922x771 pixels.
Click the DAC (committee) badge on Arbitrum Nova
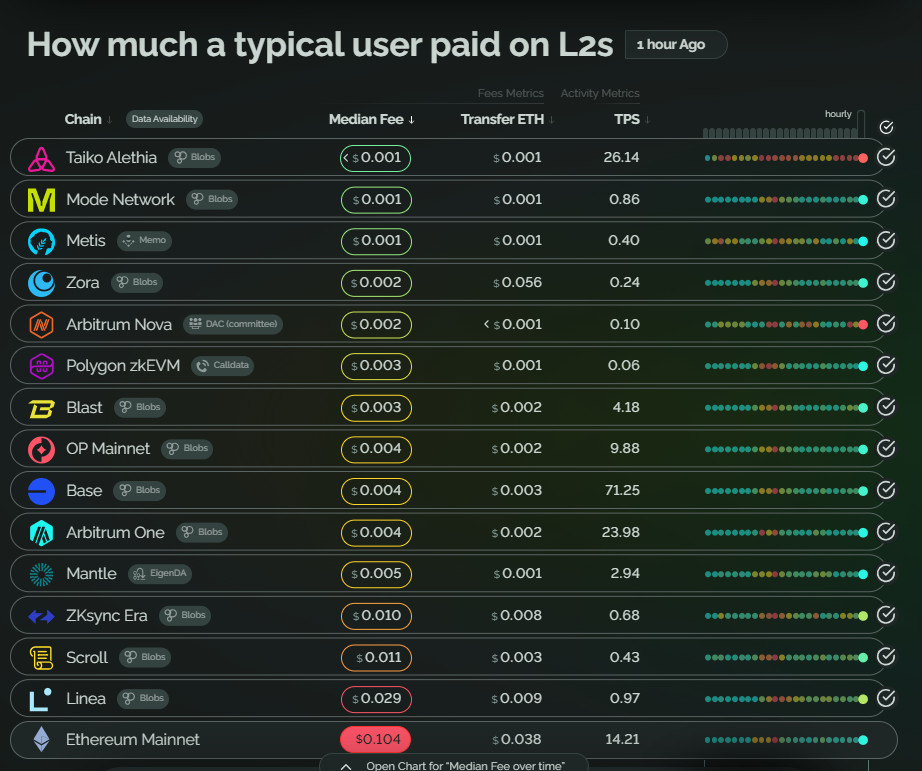(233, 323)
